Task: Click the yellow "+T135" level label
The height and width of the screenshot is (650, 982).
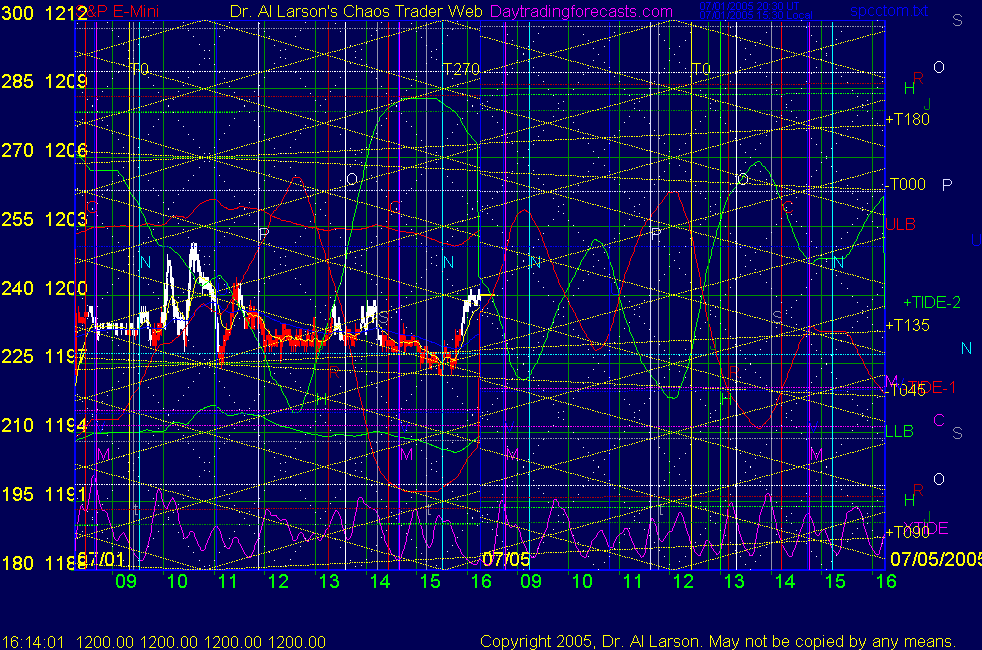Action: tap(907, 325)
